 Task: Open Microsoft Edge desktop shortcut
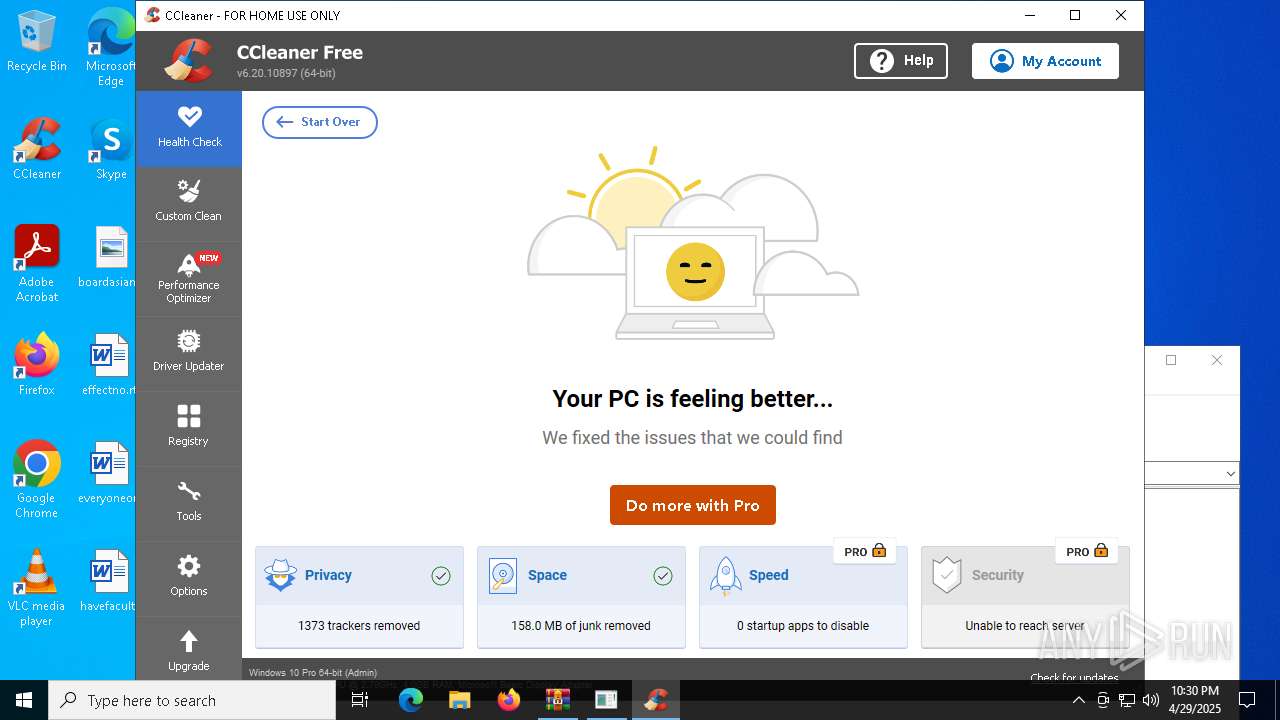pyautogui.click(x=111, y=47)
